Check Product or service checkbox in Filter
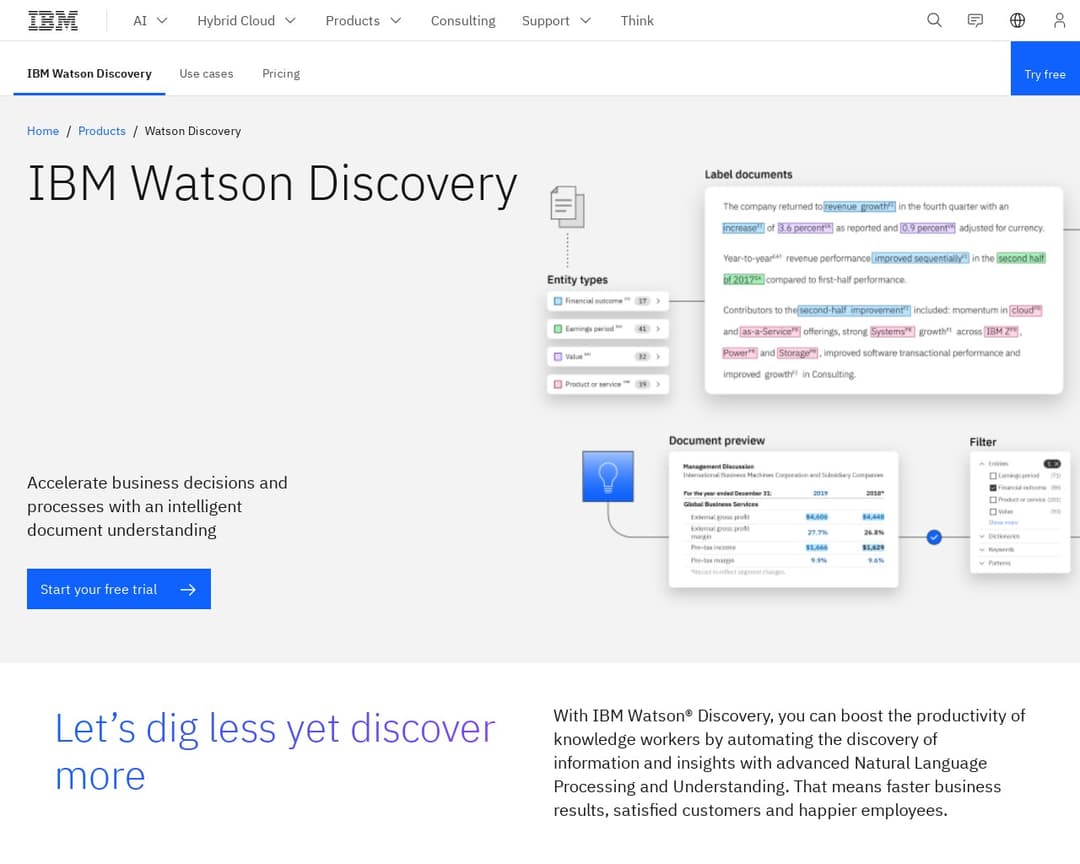This screenshot has width=1080, height=864. (x=993, y=500)
